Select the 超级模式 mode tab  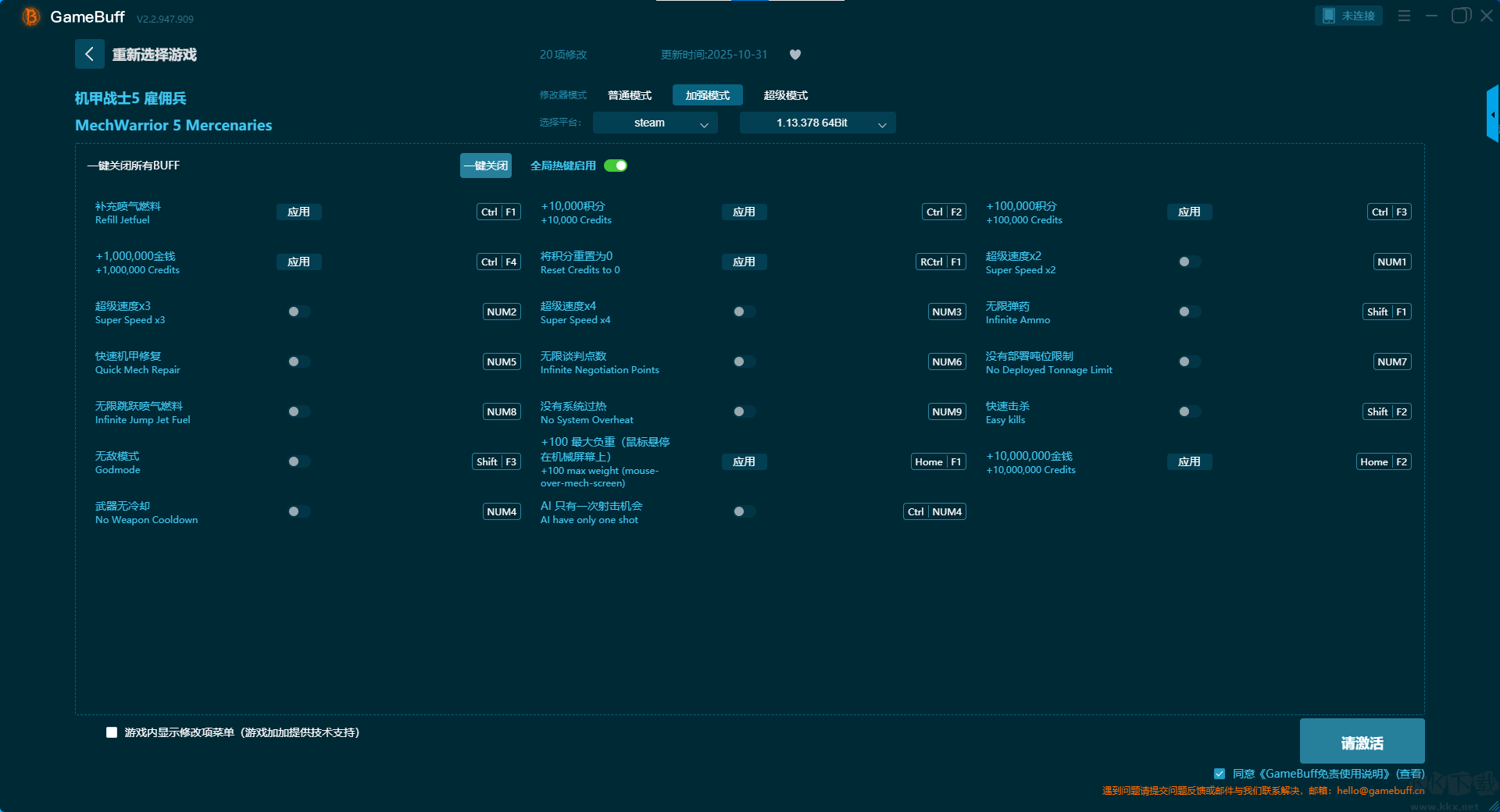tap(785, 95)
